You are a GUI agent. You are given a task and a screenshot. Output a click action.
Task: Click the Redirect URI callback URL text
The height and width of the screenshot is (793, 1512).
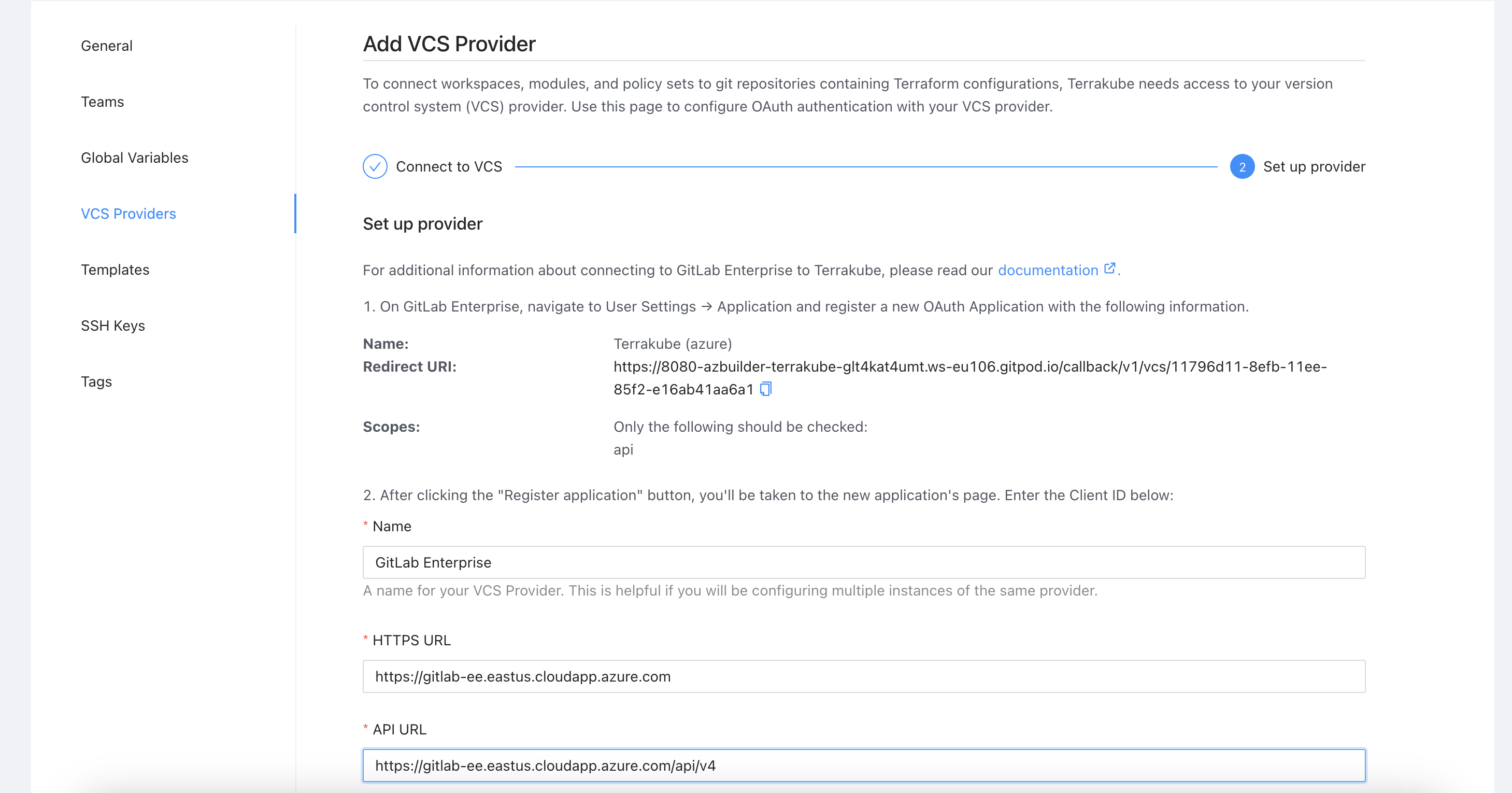(969, 367)
